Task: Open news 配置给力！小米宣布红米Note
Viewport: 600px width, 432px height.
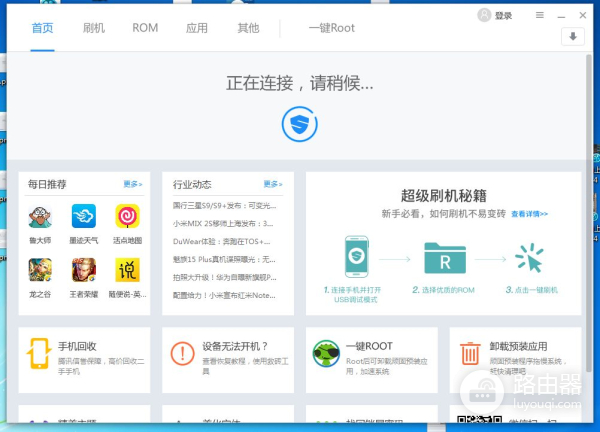Action: 224,295
